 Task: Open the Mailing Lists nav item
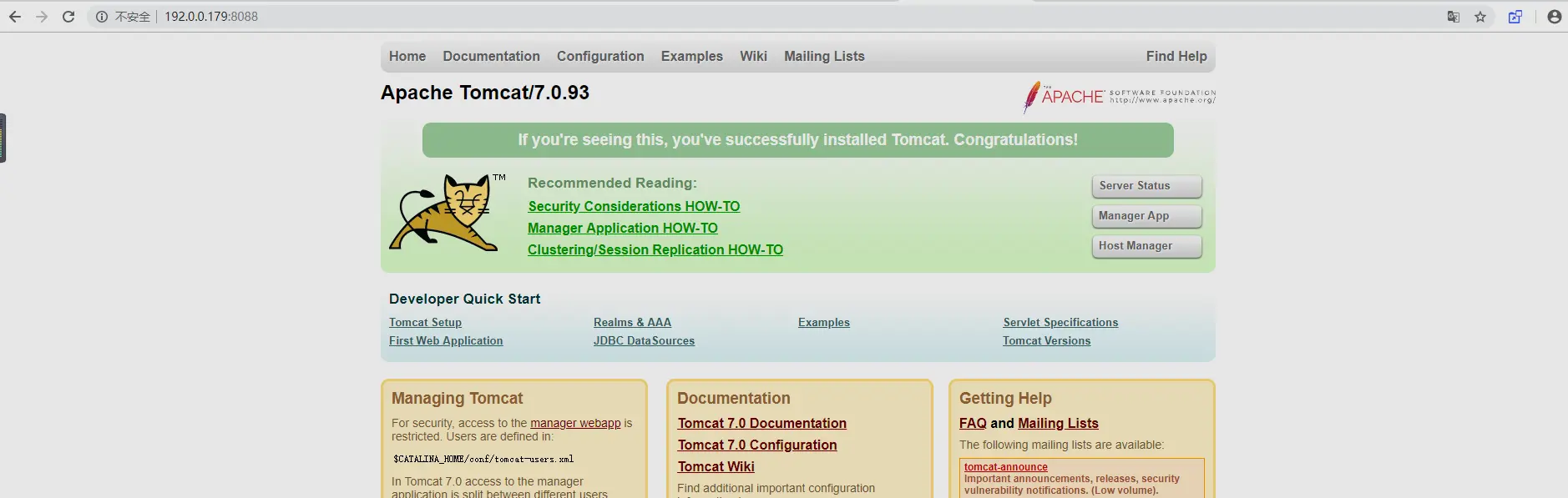[824, 57]
